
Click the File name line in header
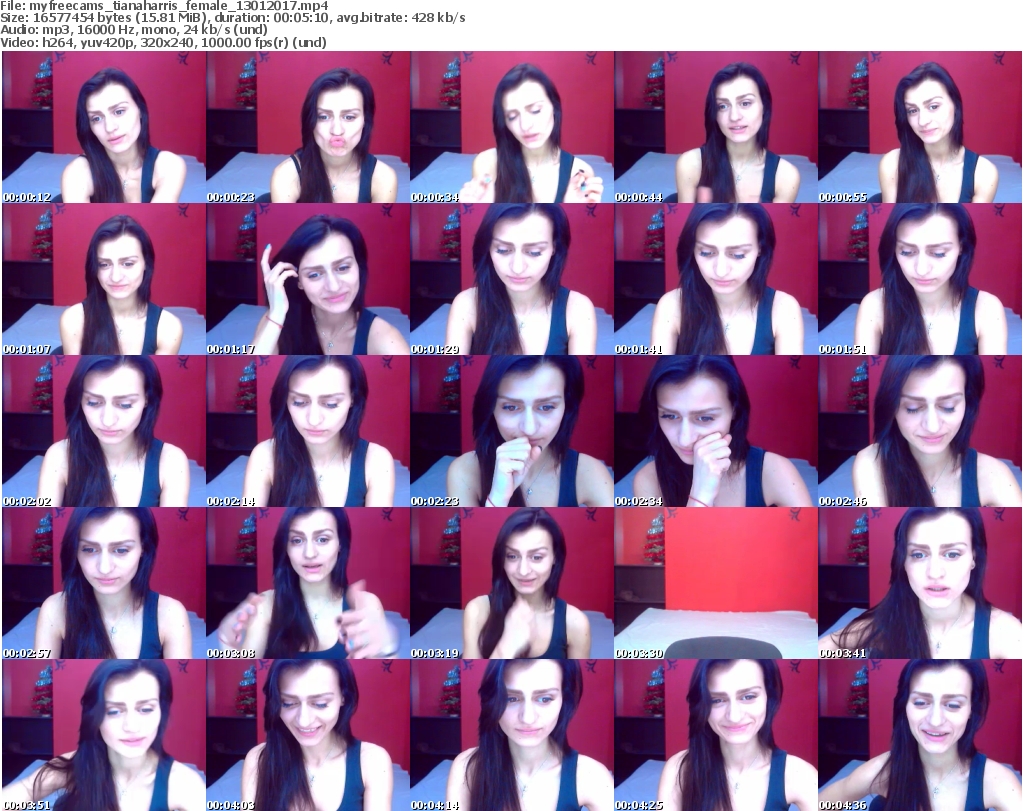click(164, 6)
